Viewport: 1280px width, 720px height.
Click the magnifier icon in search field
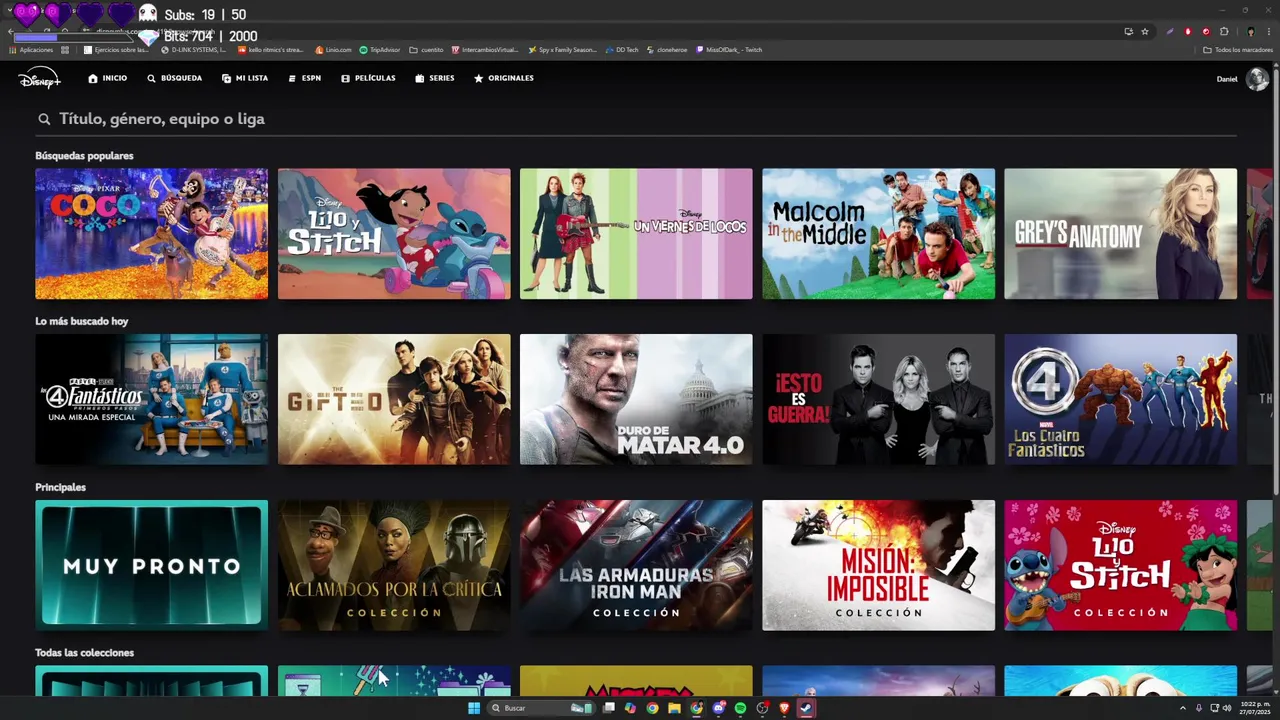pos(44,119)
